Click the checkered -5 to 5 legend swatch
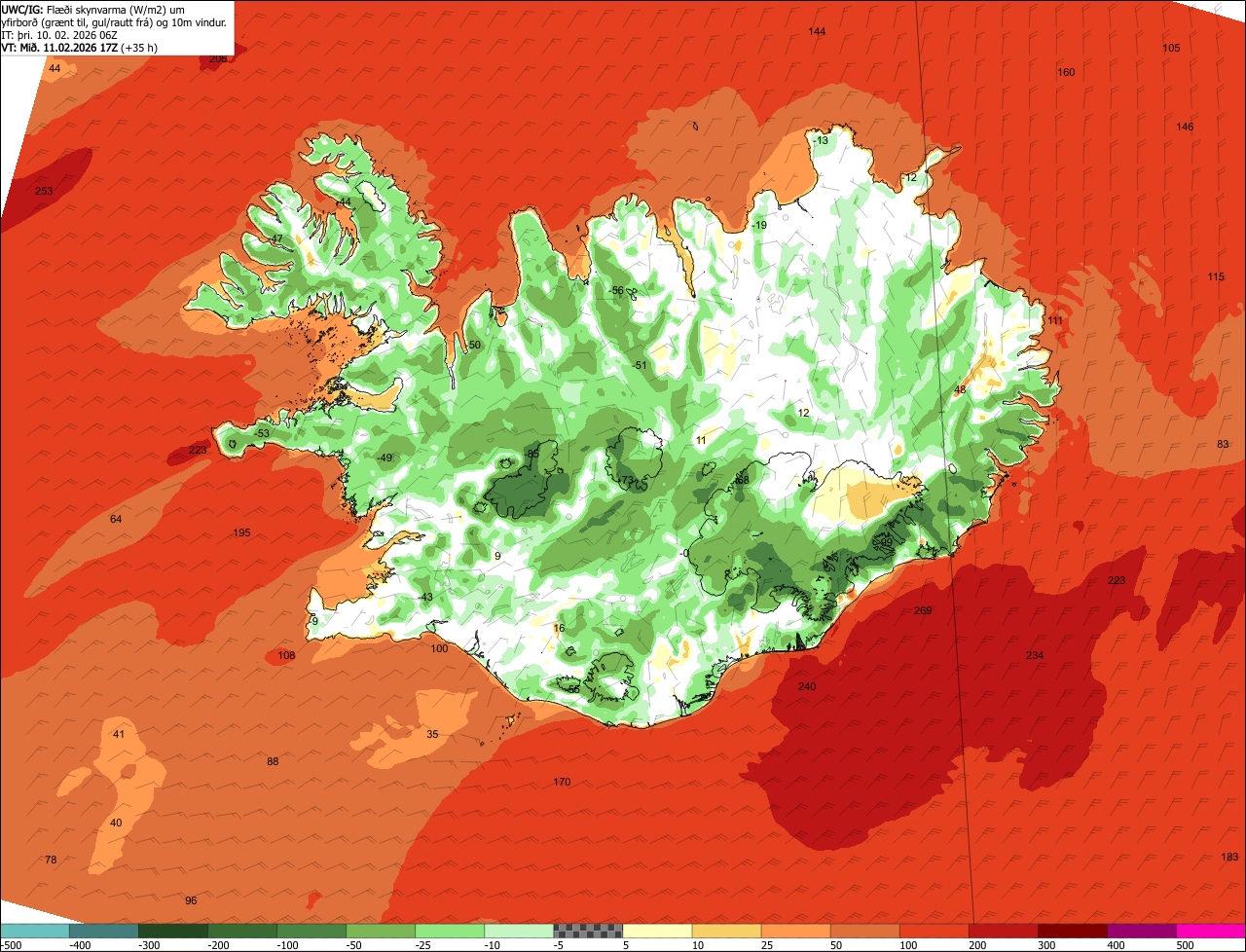 587,931
